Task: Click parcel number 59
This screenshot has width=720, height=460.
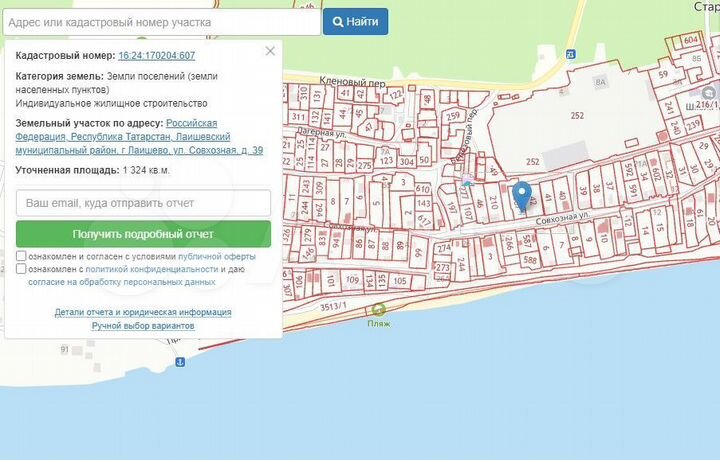Action: (x=663, y=74)
